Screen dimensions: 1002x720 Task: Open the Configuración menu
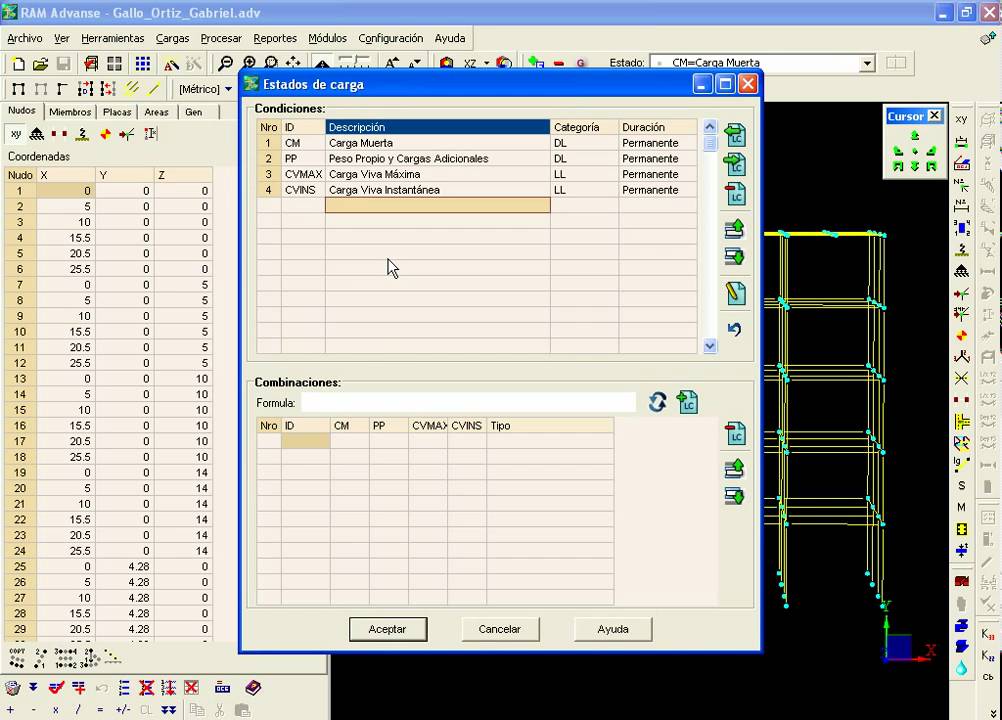[390, 38]
